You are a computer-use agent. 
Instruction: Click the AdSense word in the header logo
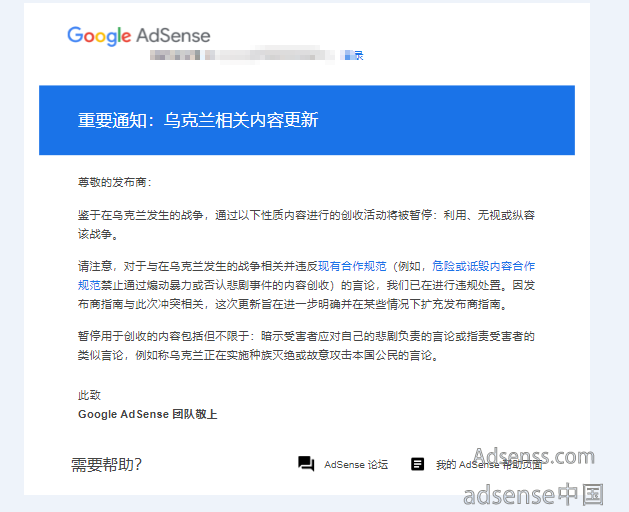coord(173,36)
